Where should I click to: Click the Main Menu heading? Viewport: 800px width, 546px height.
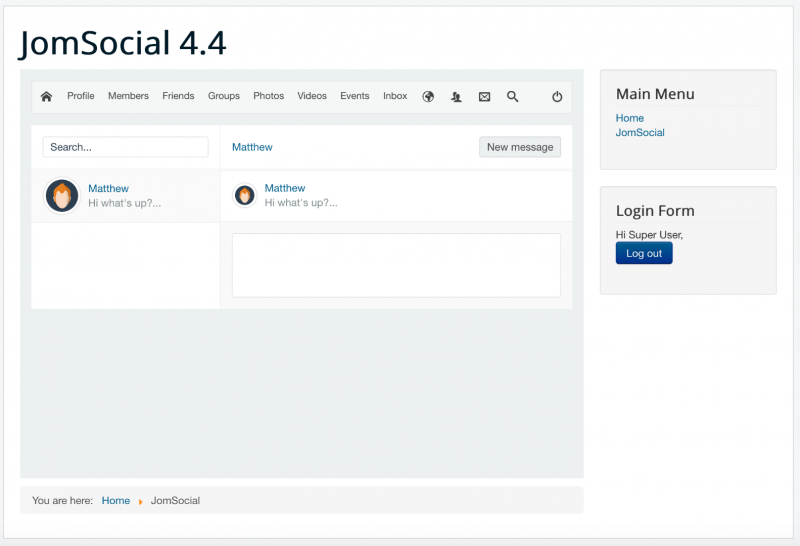[x=655, y=94]
